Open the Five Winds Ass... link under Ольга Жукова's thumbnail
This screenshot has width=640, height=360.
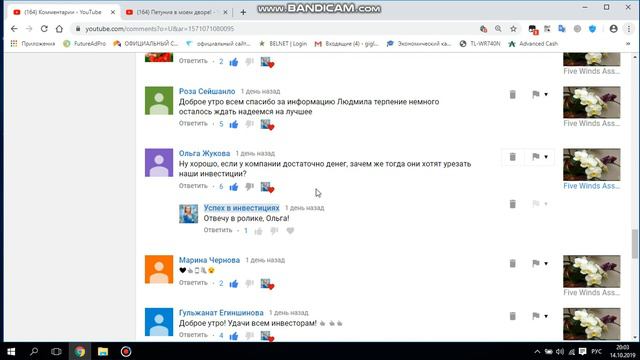tap(591, 186)
